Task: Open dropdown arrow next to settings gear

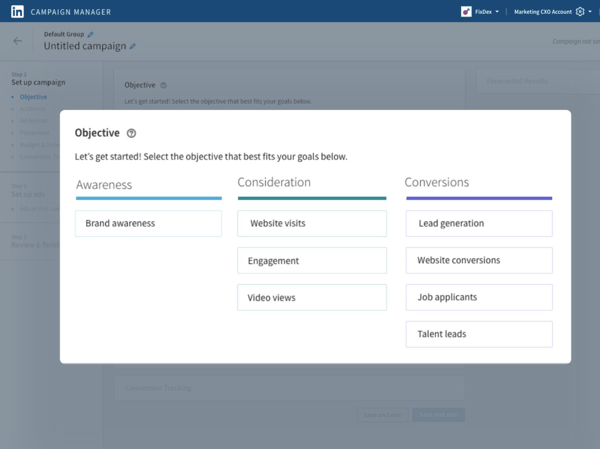Action: [x=590, y=12]
